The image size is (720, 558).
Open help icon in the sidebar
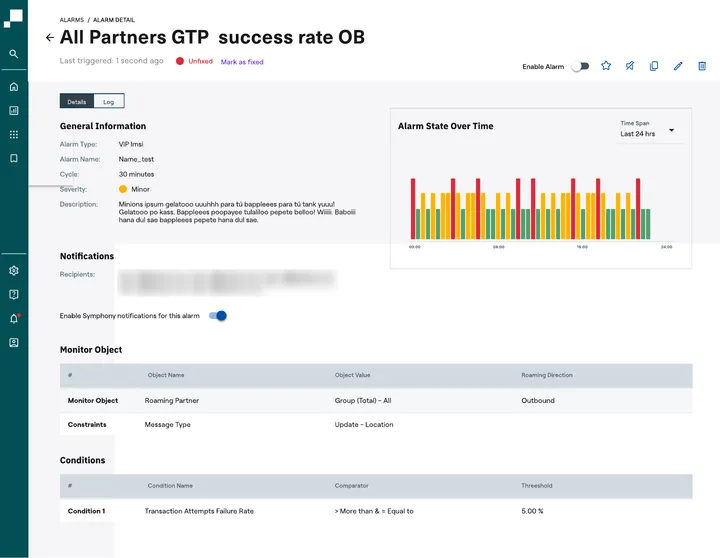tap(14, 294)
